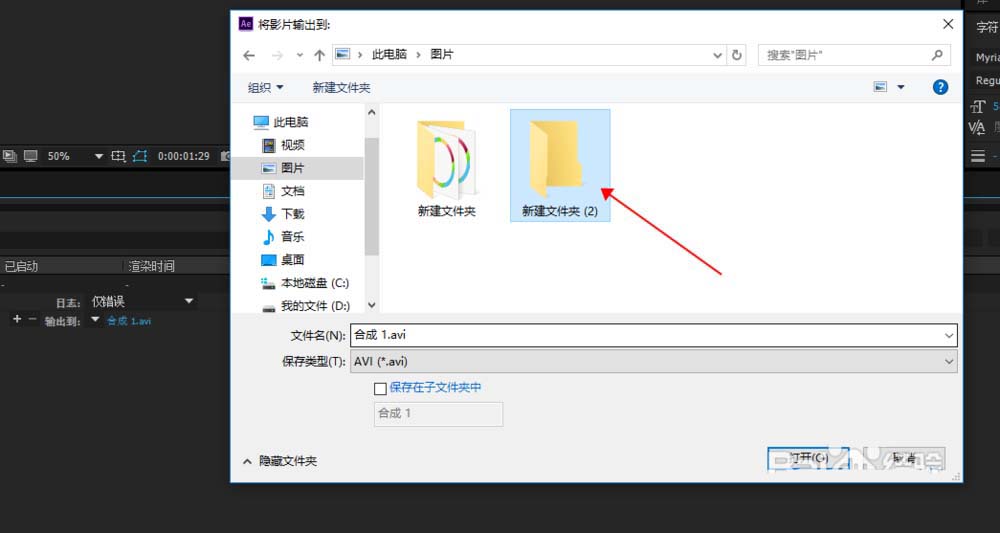Click the current time 0:00:01:29 in the viewer
The image size is (1000, 533).
184,156
